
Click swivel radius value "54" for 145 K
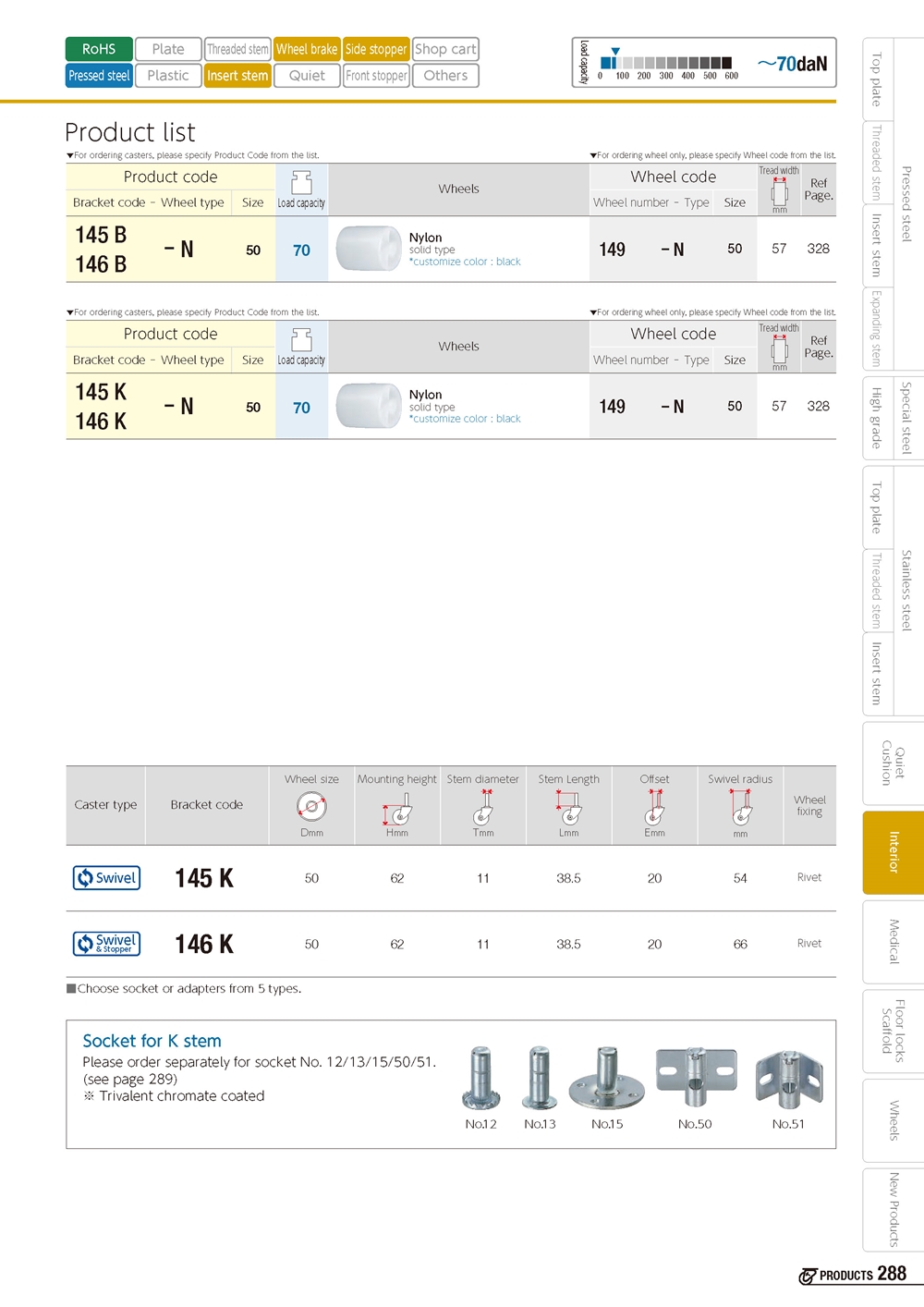point(740,878)
